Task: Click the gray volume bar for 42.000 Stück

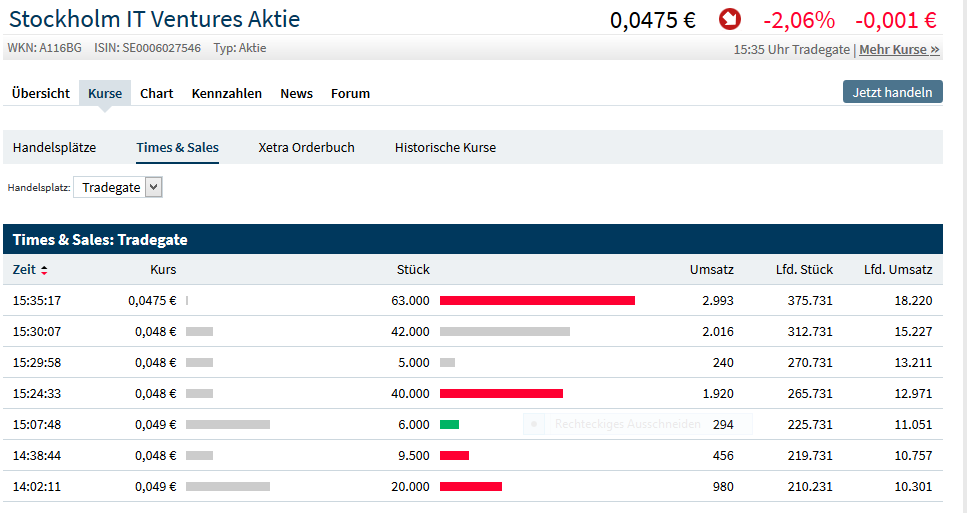Action: pos(504,332)
